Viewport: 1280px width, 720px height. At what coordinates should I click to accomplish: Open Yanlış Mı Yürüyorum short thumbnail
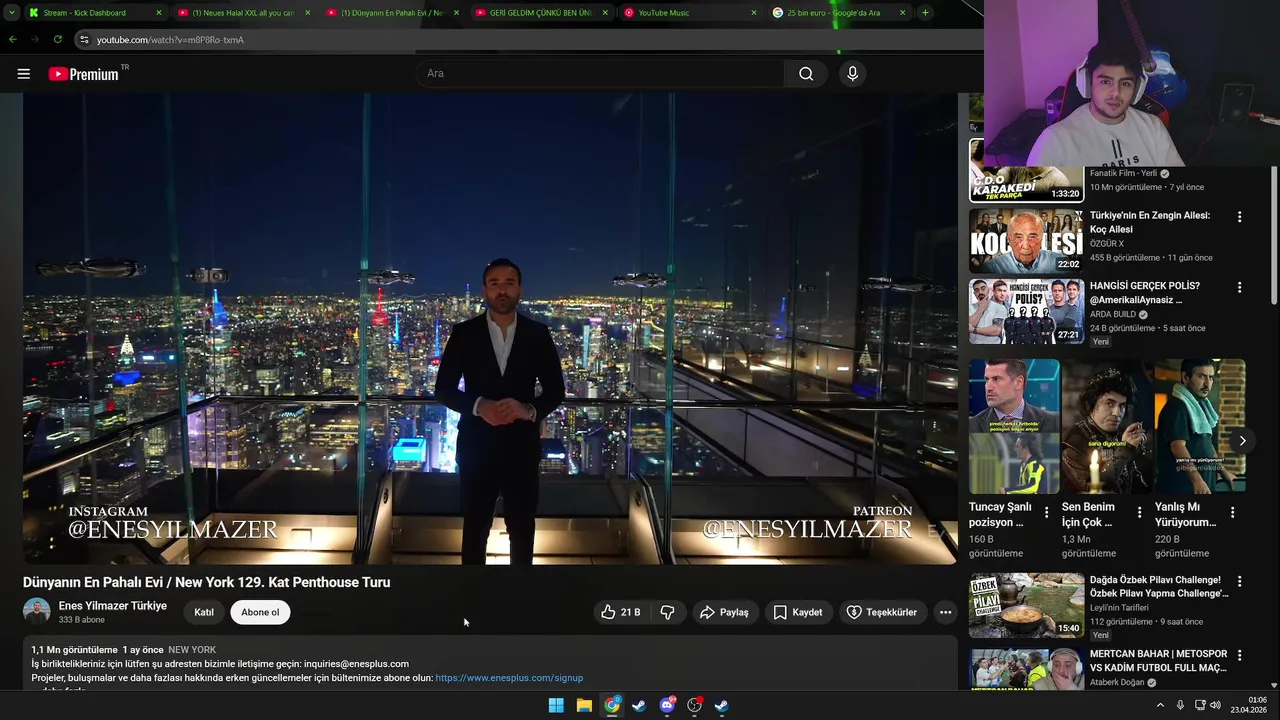click(1200, 426)
